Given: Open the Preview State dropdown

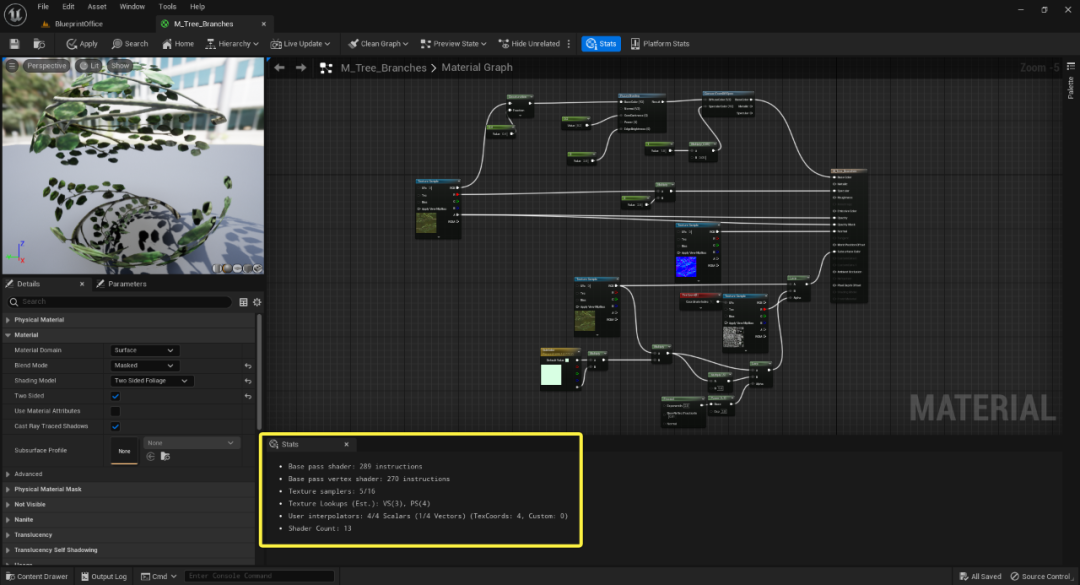Looking at the screenshot, I should (453, 43).
